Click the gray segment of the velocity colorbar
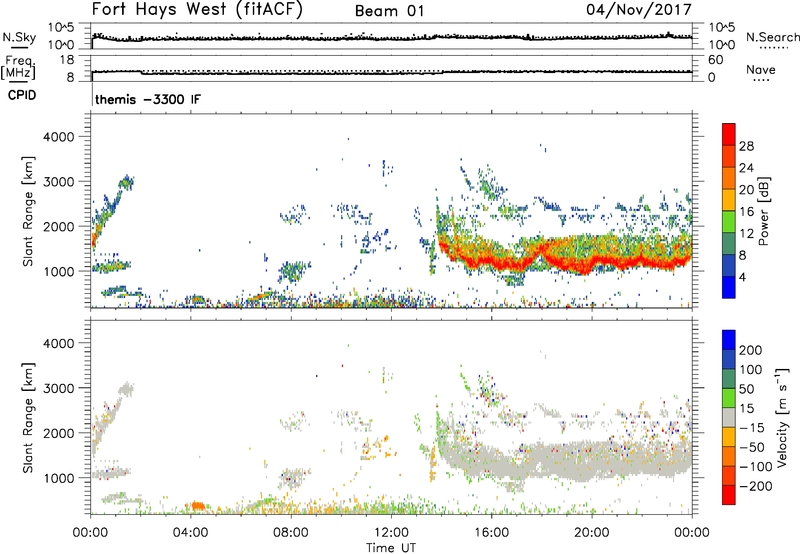This screenshot has height=554, width=800. click(x=729, y=418)
